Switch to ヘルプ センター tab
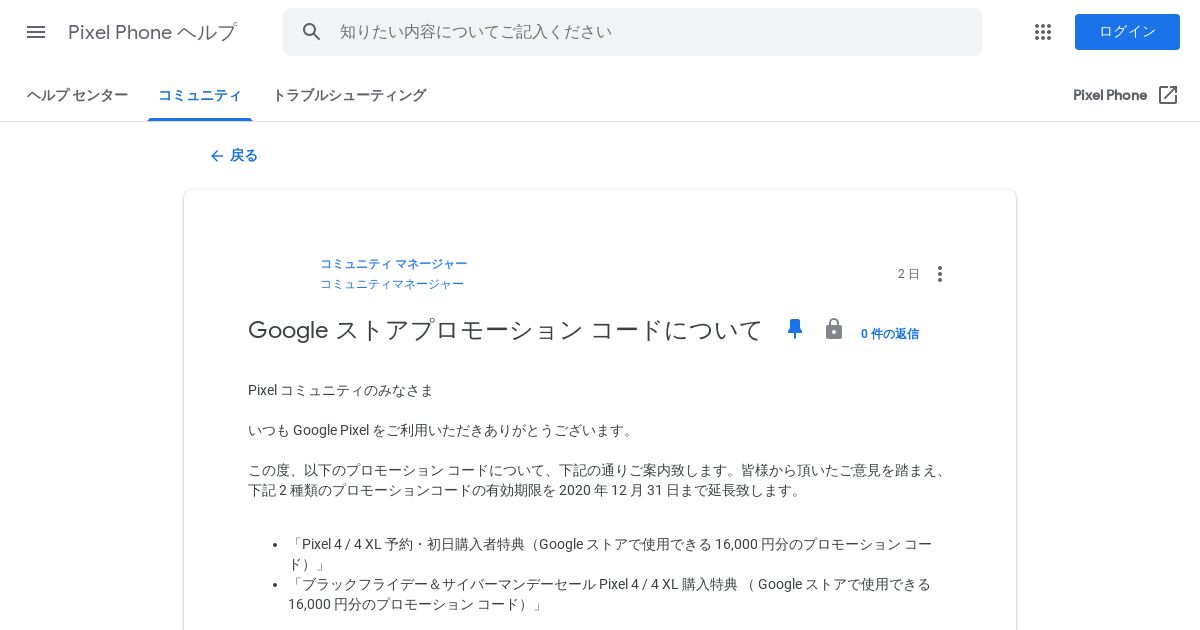The width and height of the screenshot is (1200, 630). tap(77, 95)
